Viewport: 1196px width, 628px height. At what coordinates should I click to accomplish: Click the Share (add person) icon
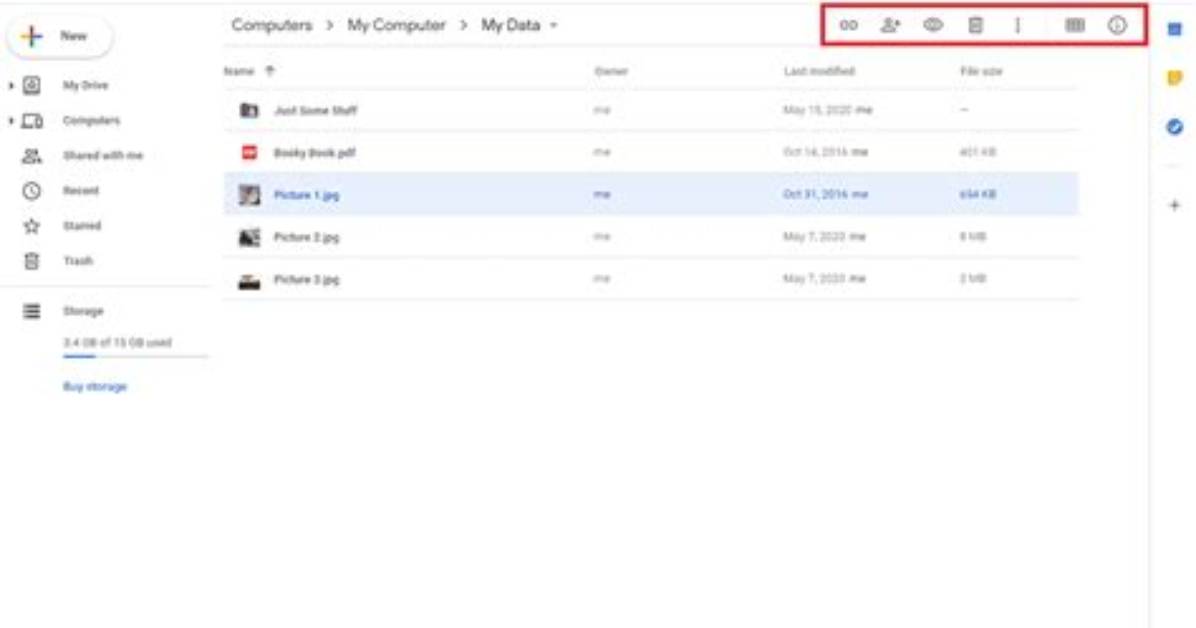(890, 25)
